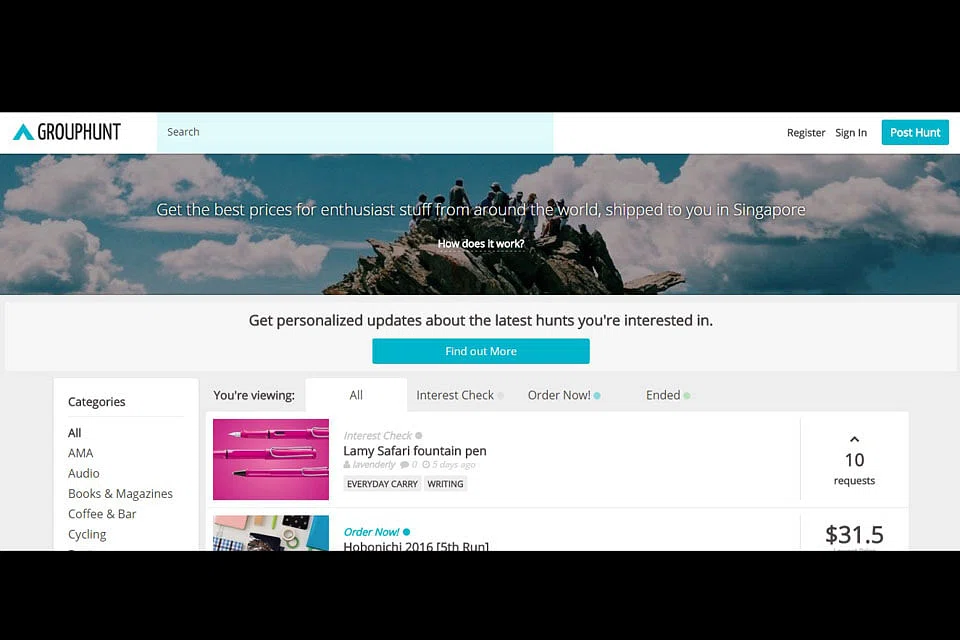Focus the Search input field
The height and width of the screenshot is (640, 960).
coord(355,132)
